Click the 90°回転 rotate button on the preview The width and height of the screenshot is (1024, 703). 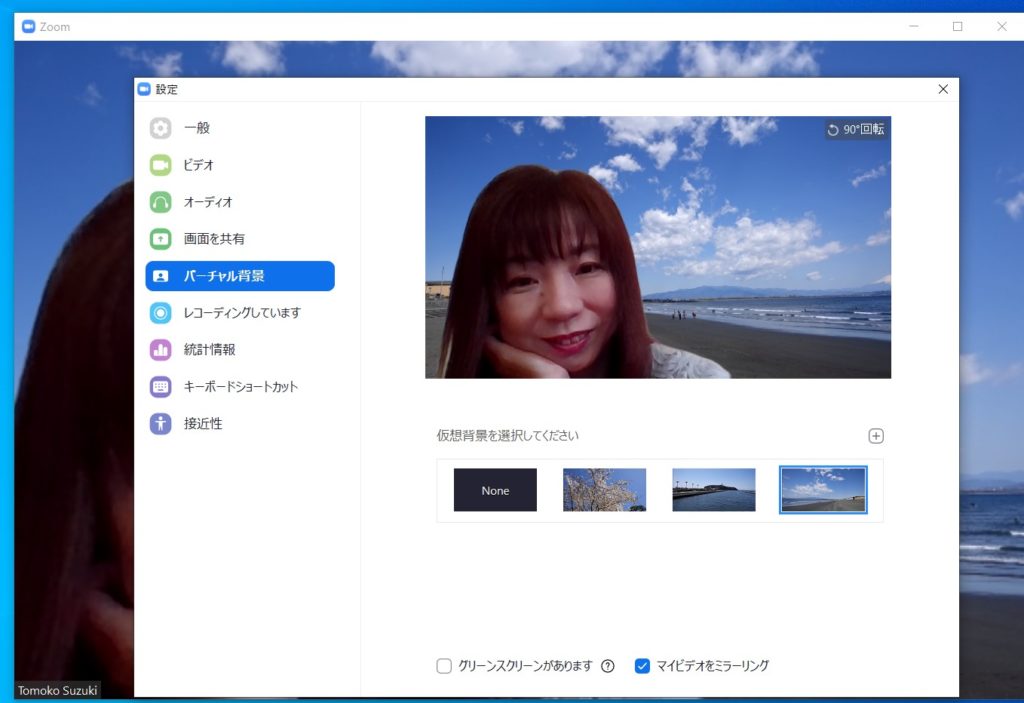[x=856, y=129]
